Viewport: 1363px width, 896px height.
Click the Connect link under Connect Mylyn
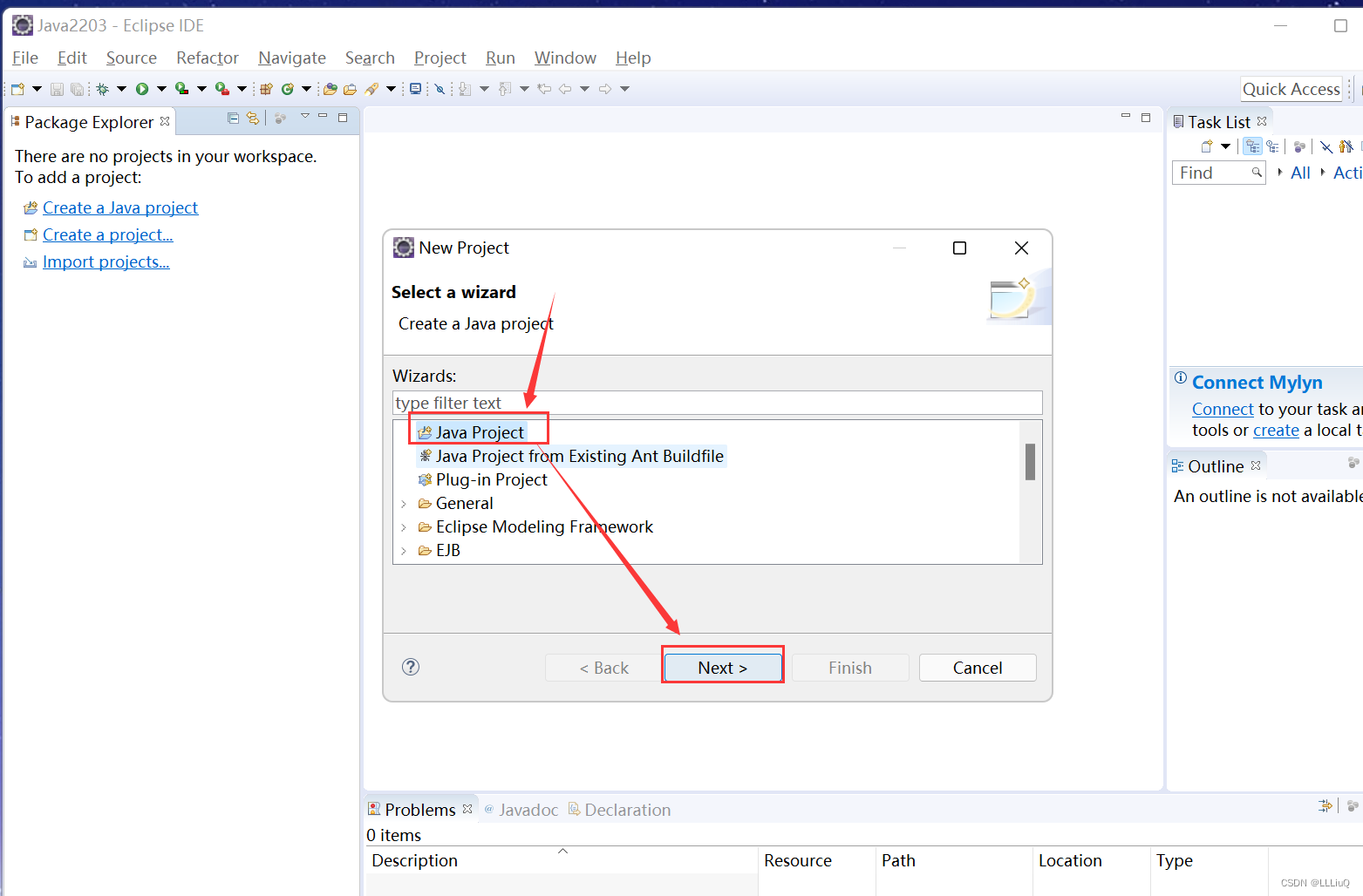pos(1223,409)
